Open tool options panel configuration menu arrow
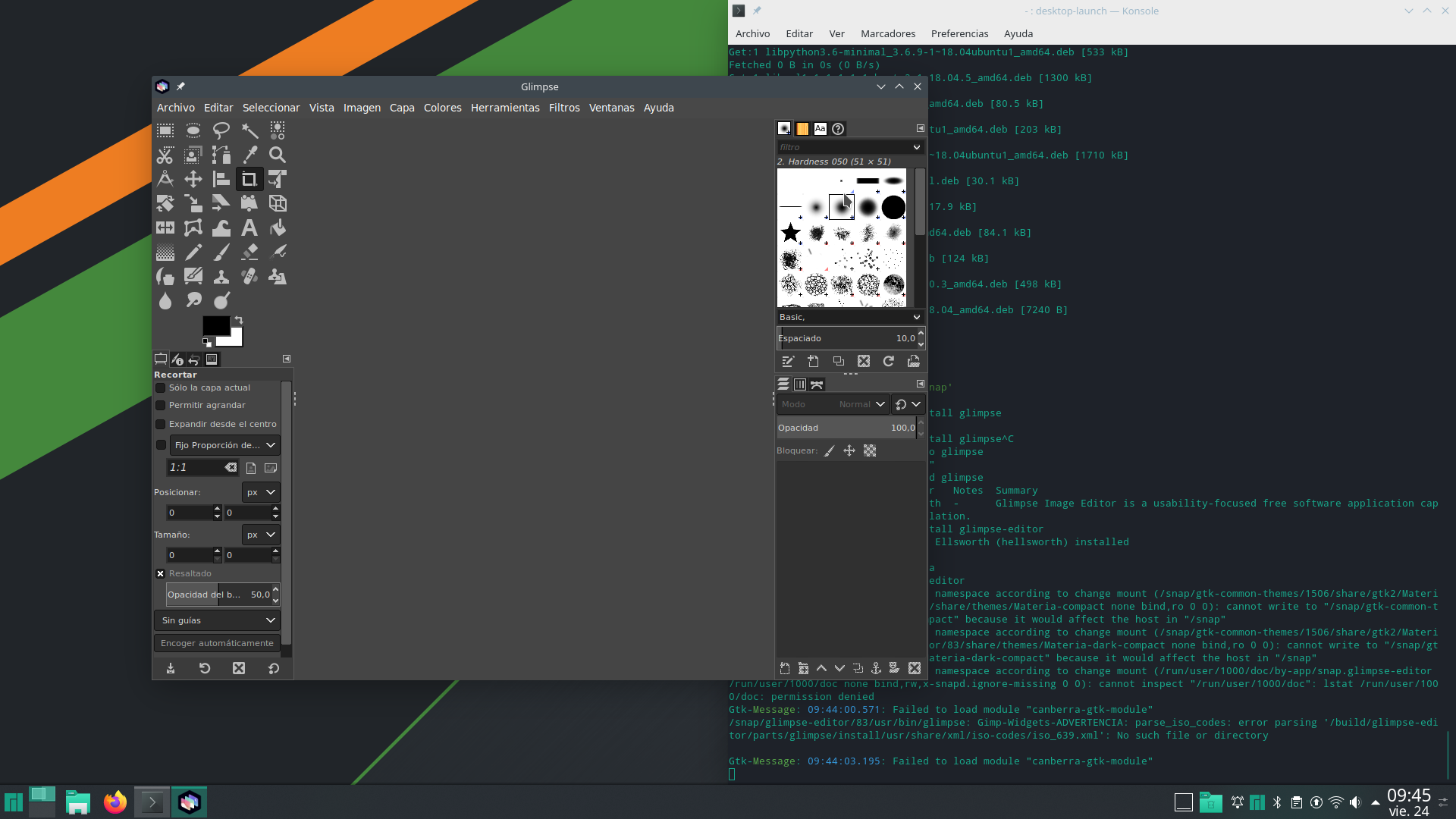Screen dimensions: 1456x819 pyautogui.click(x=287, y=359)
